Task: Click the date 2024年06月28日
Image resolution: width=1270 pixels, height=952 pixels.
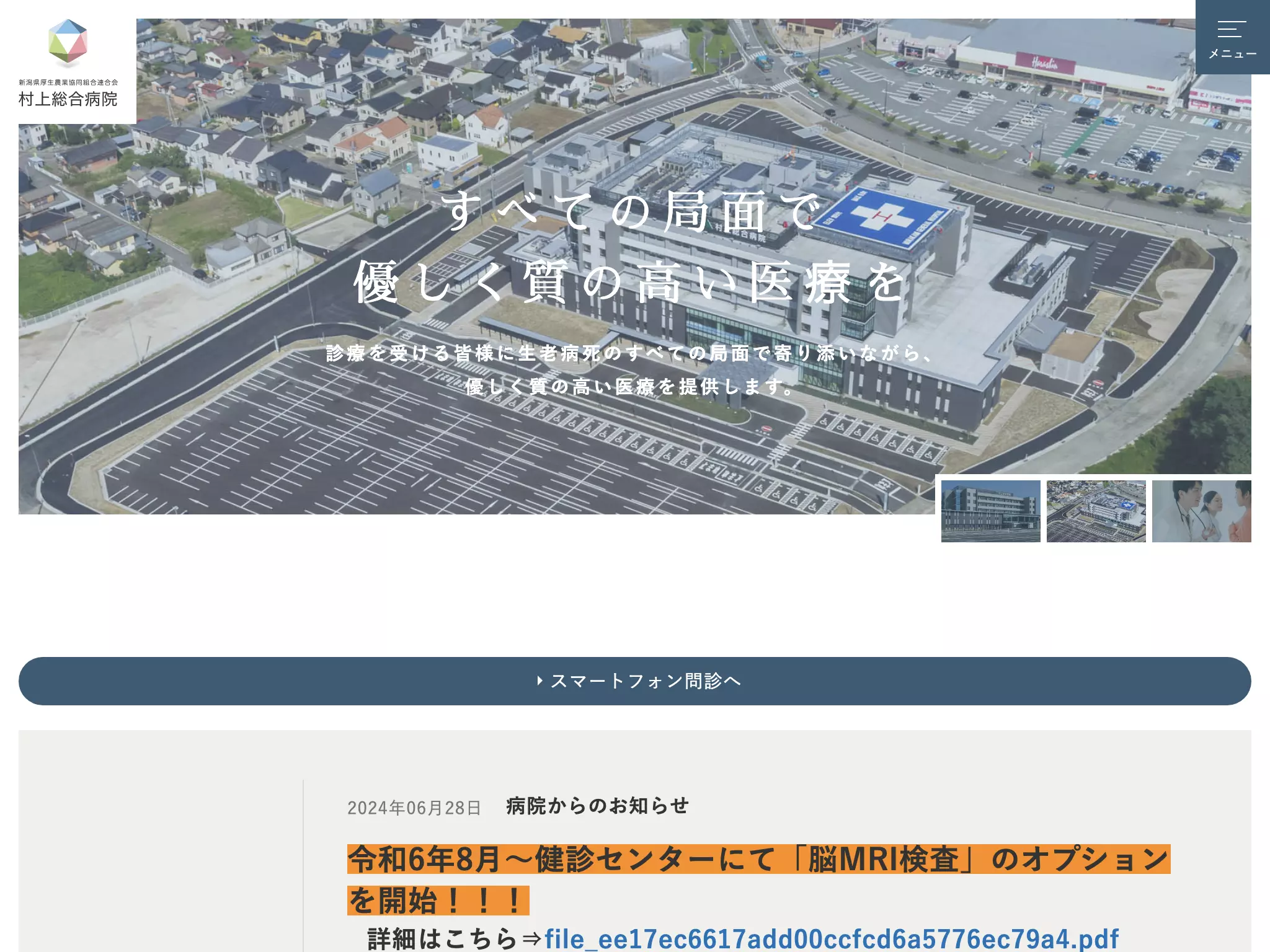Action: point(414,808)
